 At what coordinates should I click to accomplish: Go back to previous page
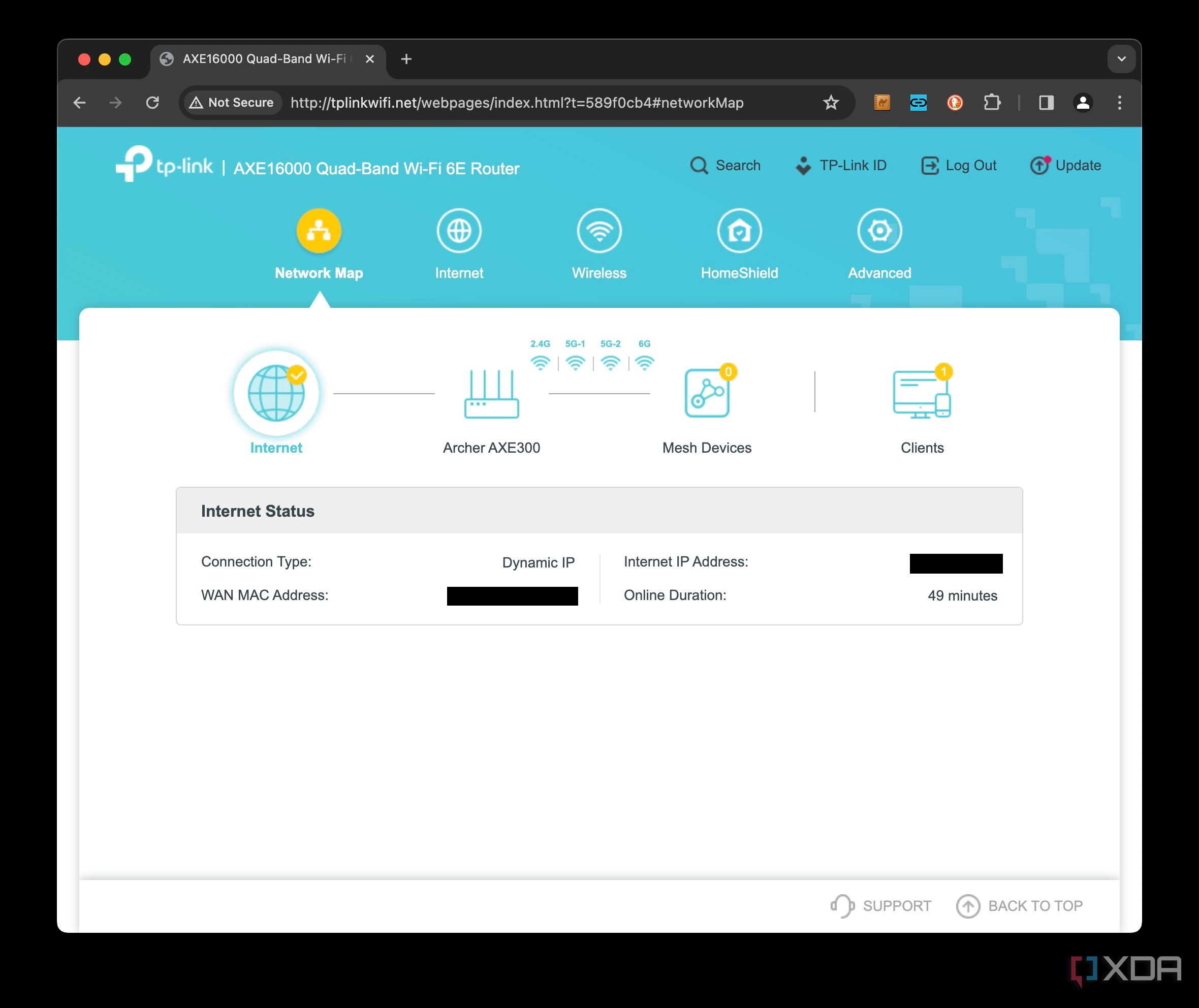pyautogui.click(x=79, y=103)
